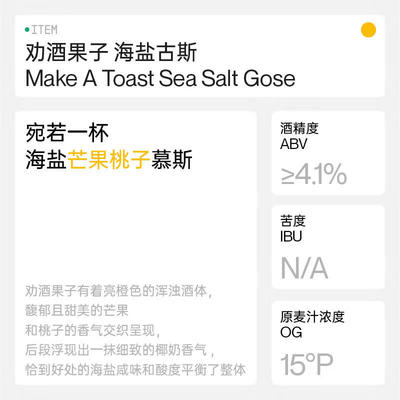Click the ≥4.1% ABV value
This screenshot has width=400, height=400.
pos(313,174)
